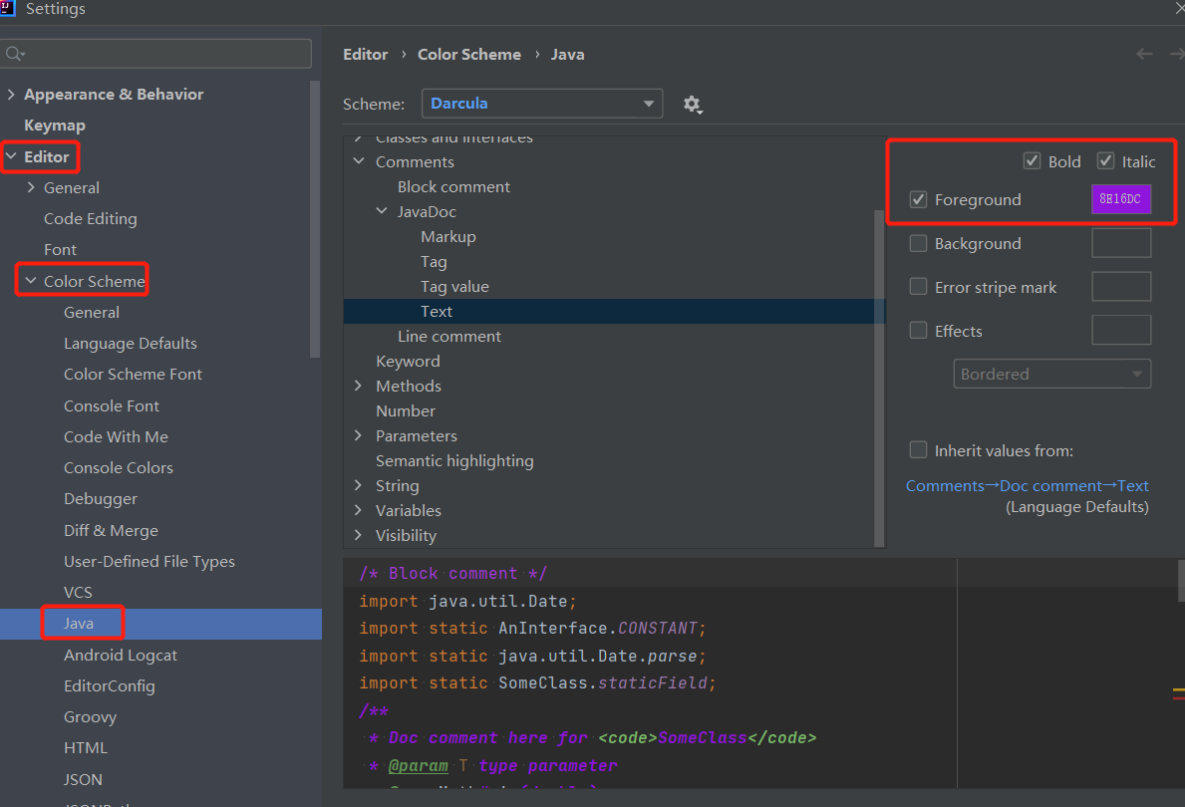Open the scheme actions gear icon
Image resolution: width=1185 pixels, height=807 pixels.
tap(692, 104)
